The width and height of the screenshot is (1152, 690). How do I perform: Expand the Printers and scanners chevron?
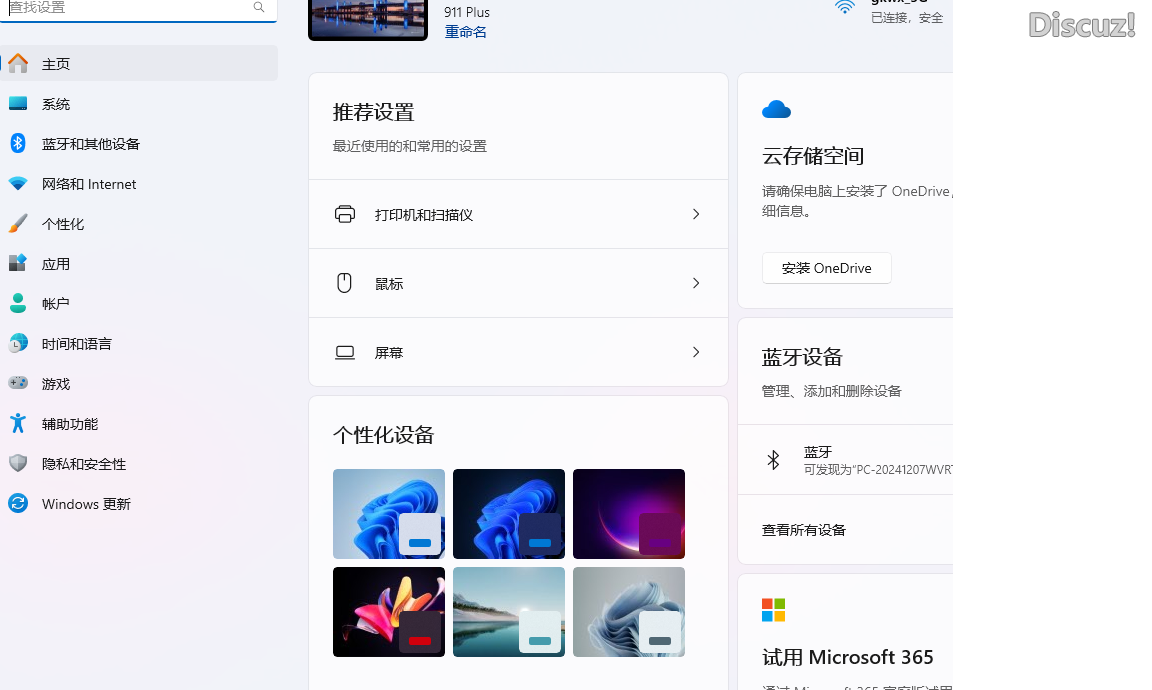696,214
